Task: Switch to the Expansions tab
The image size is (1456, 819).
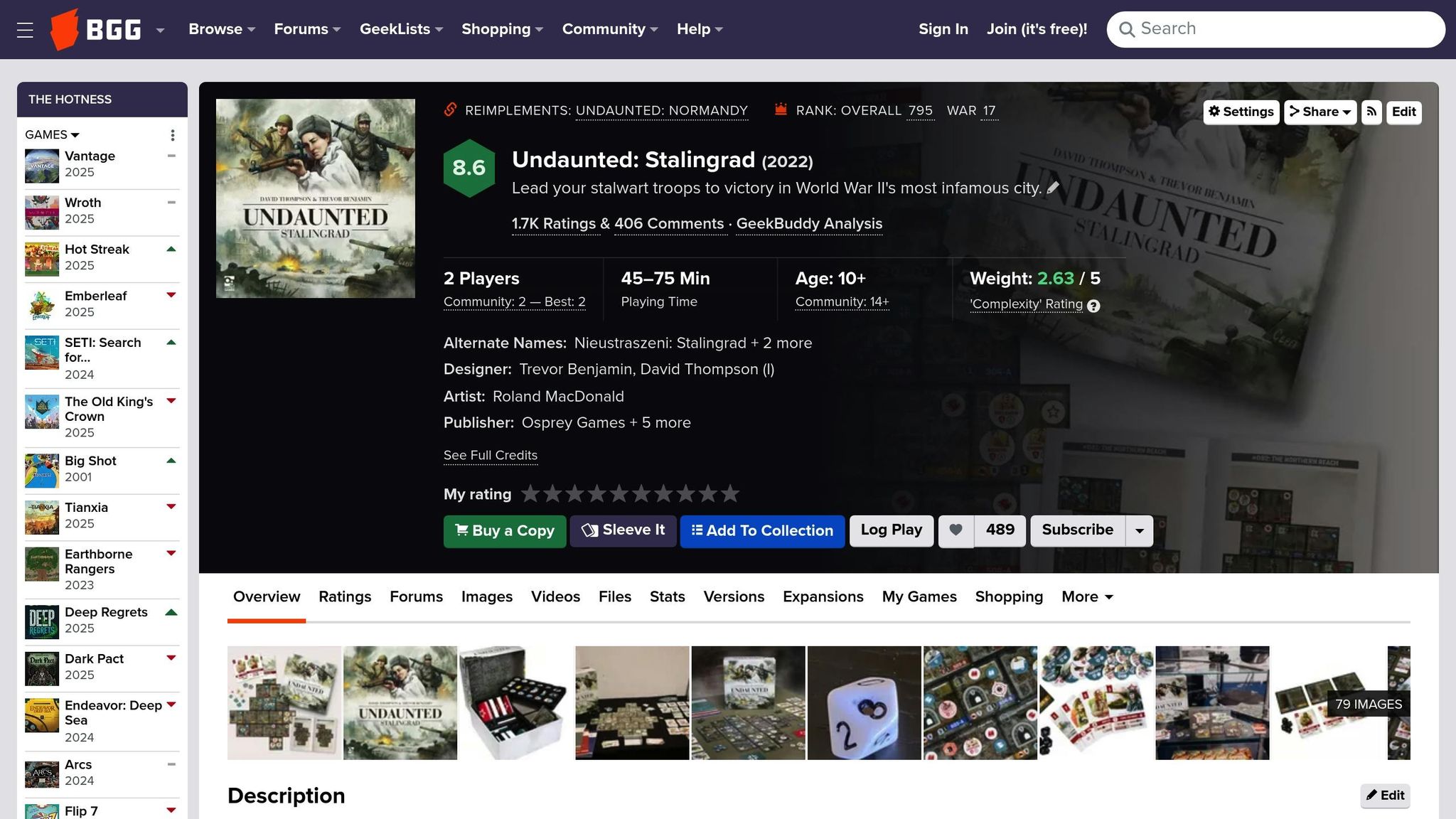Action: point(823,596)
